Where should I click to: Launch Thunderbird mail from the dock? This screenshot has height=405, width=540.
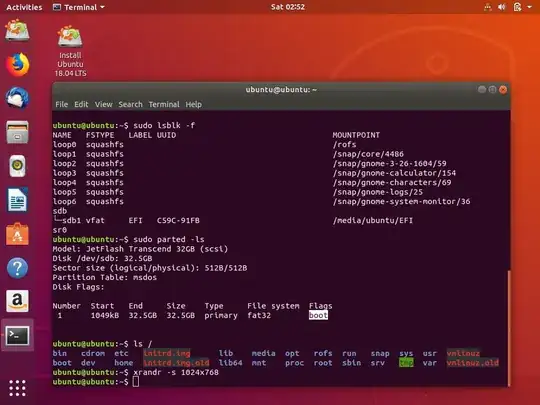(x=17, y=98)
